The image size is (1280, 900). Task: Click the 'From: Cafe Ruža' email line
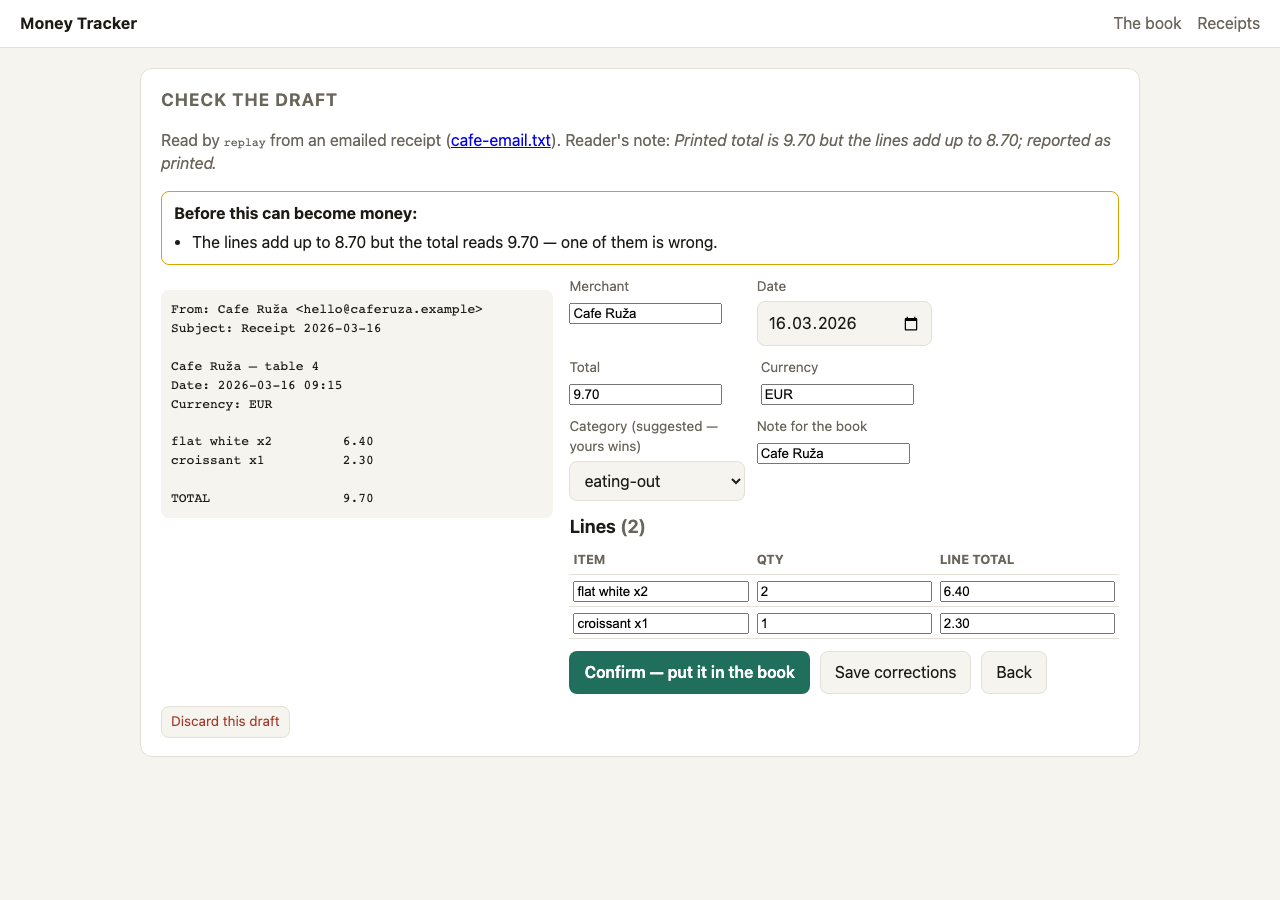coord(327,309)
